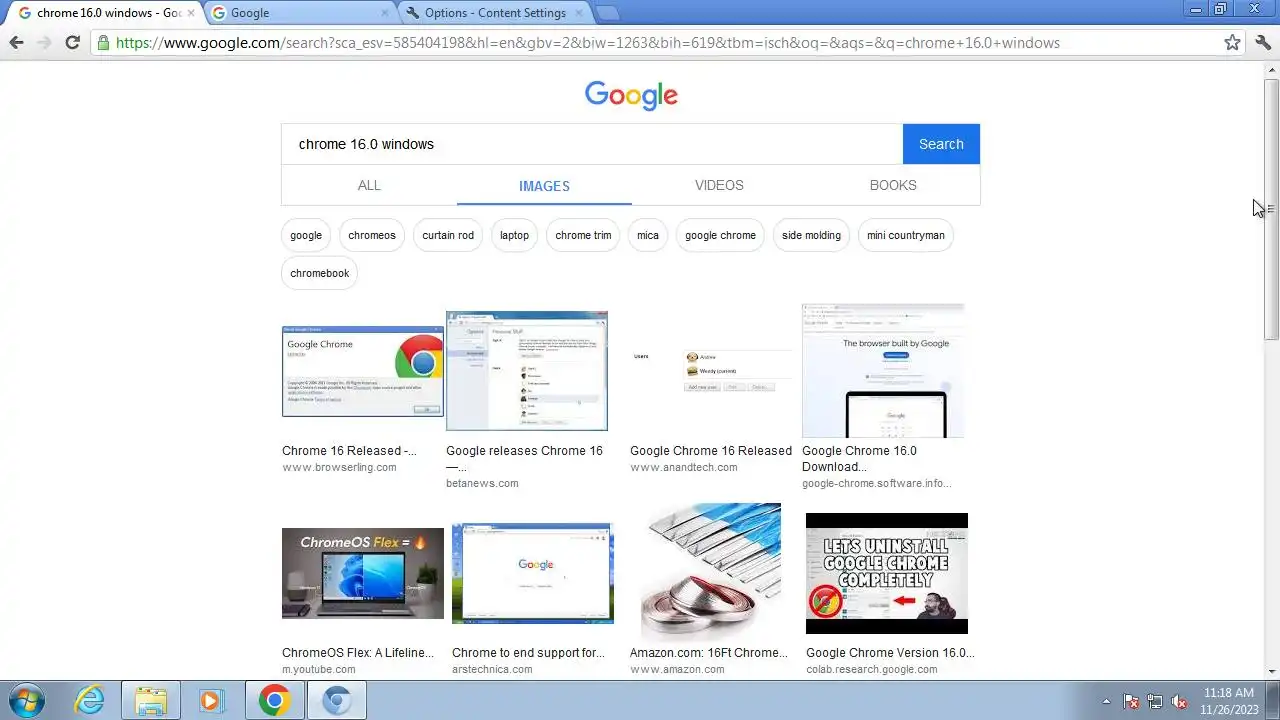Select the ALL results tab

point(369,185)
